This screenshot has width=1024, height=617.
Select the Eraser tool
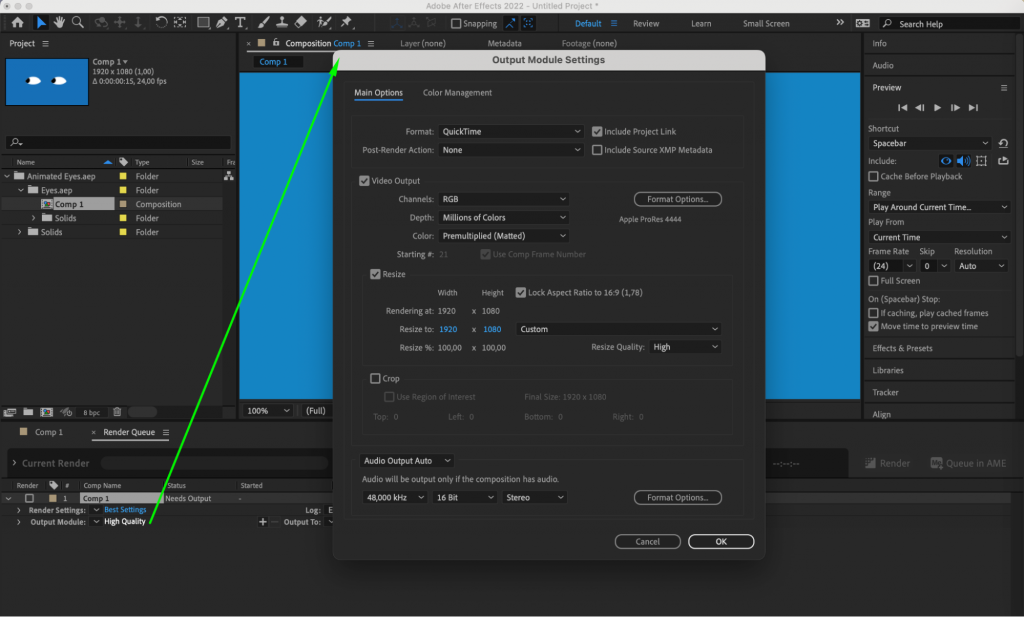pyautogui.click(x=301, y=21)
